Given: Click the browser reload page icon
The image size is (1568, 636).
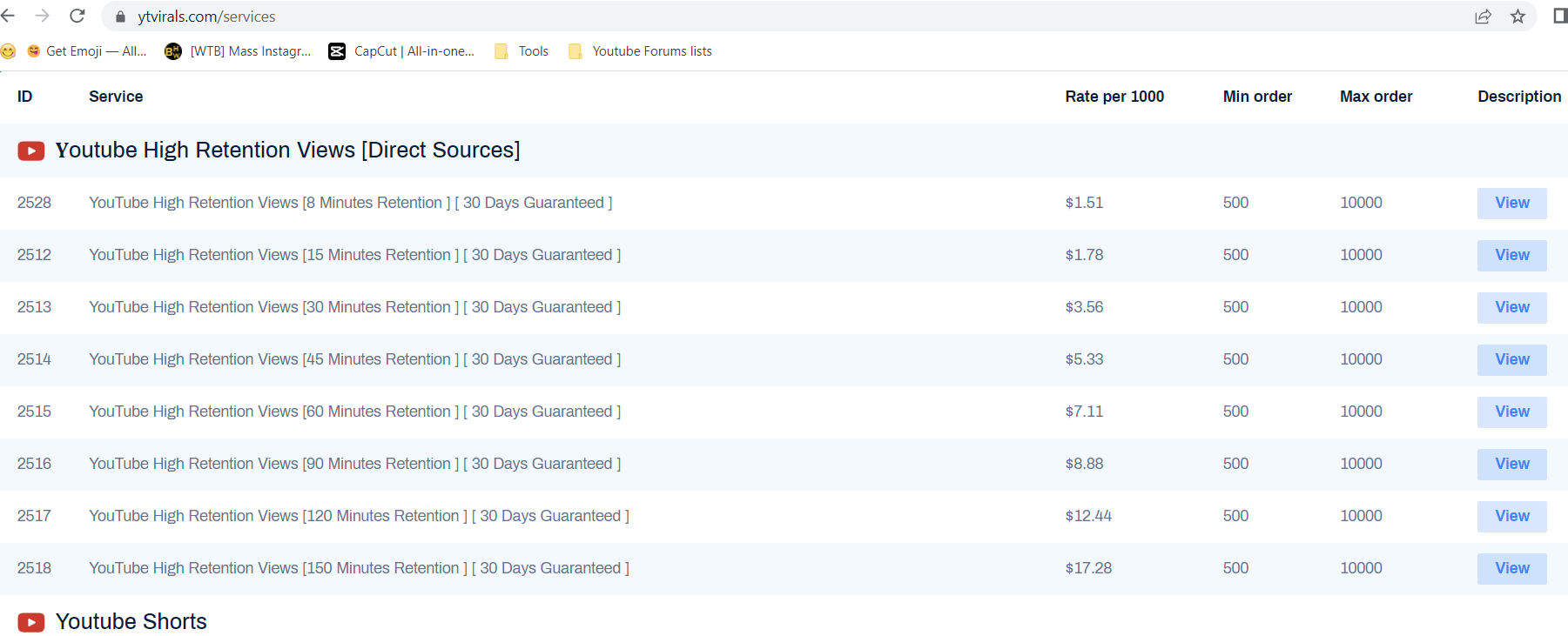Looking at the screenshot, I should point(77,16).
